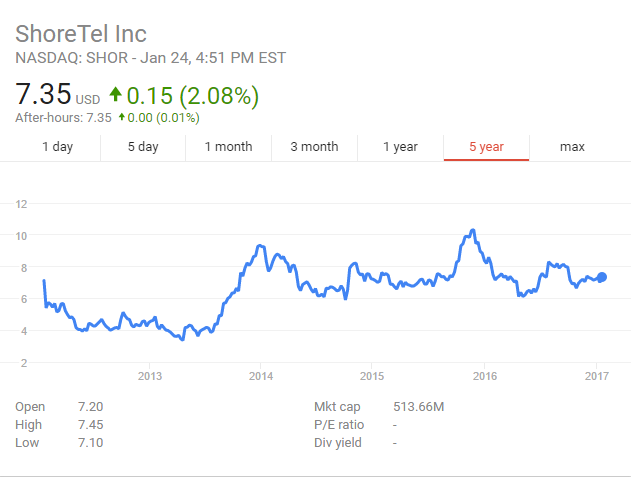The width and height of the screenshot is (631, 477).
Task: Open the 3 month tab
Action: (314, 147)
